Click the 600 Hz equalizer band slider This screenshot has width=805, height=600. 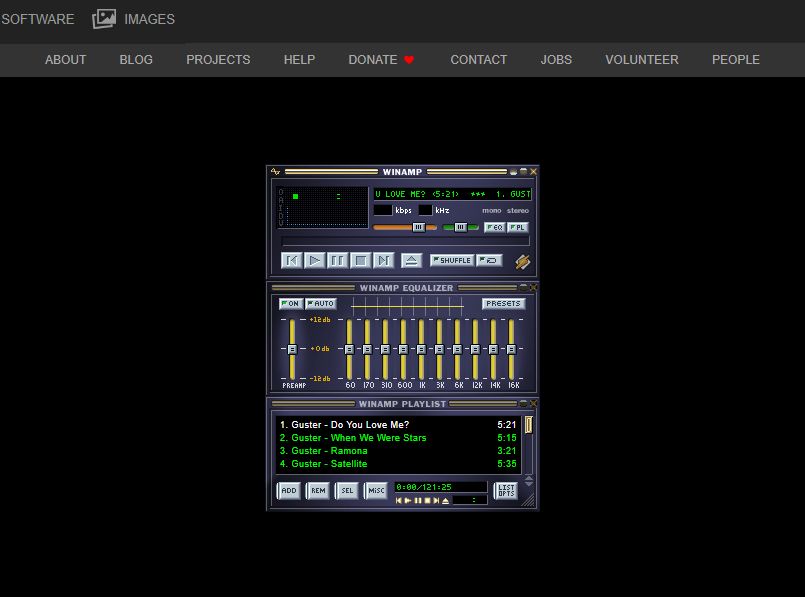403,350
